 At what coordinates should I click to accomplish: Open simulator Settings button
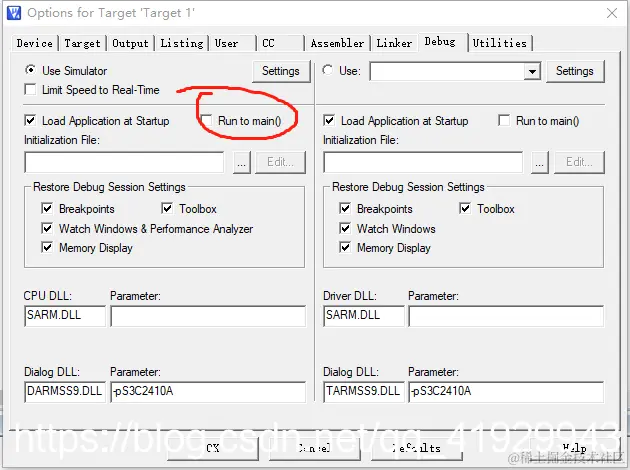point(281,71)
